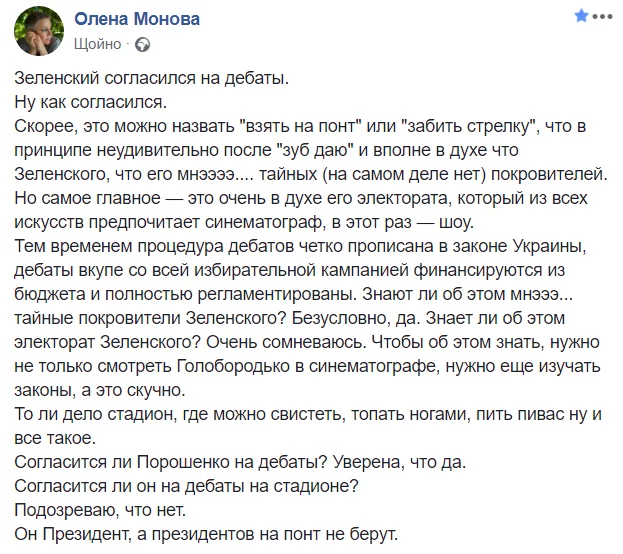Image resolution: width=623 pixels, height=554 pixels.
Task: Click the line 'законы, а это скучно.'
Action: (100, 390)
